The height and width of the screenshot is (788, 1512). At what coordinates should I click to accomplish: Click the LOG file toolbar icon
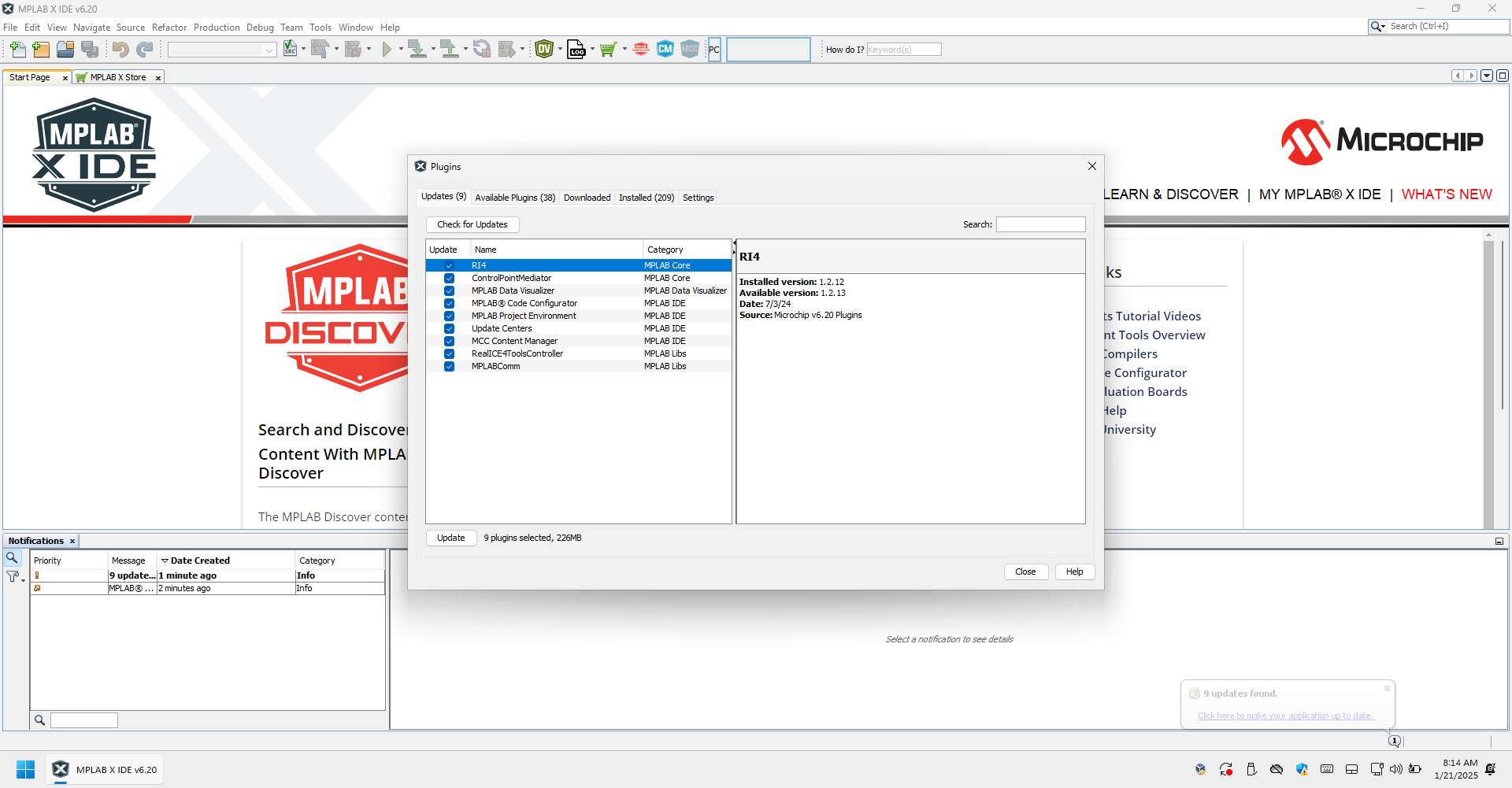point(576,50)
